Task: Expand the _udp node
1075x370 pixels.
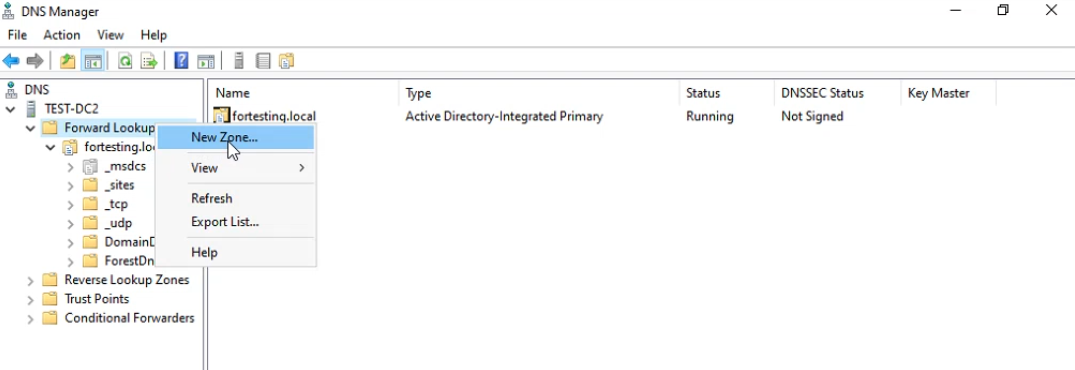Action: coord(71,223)
